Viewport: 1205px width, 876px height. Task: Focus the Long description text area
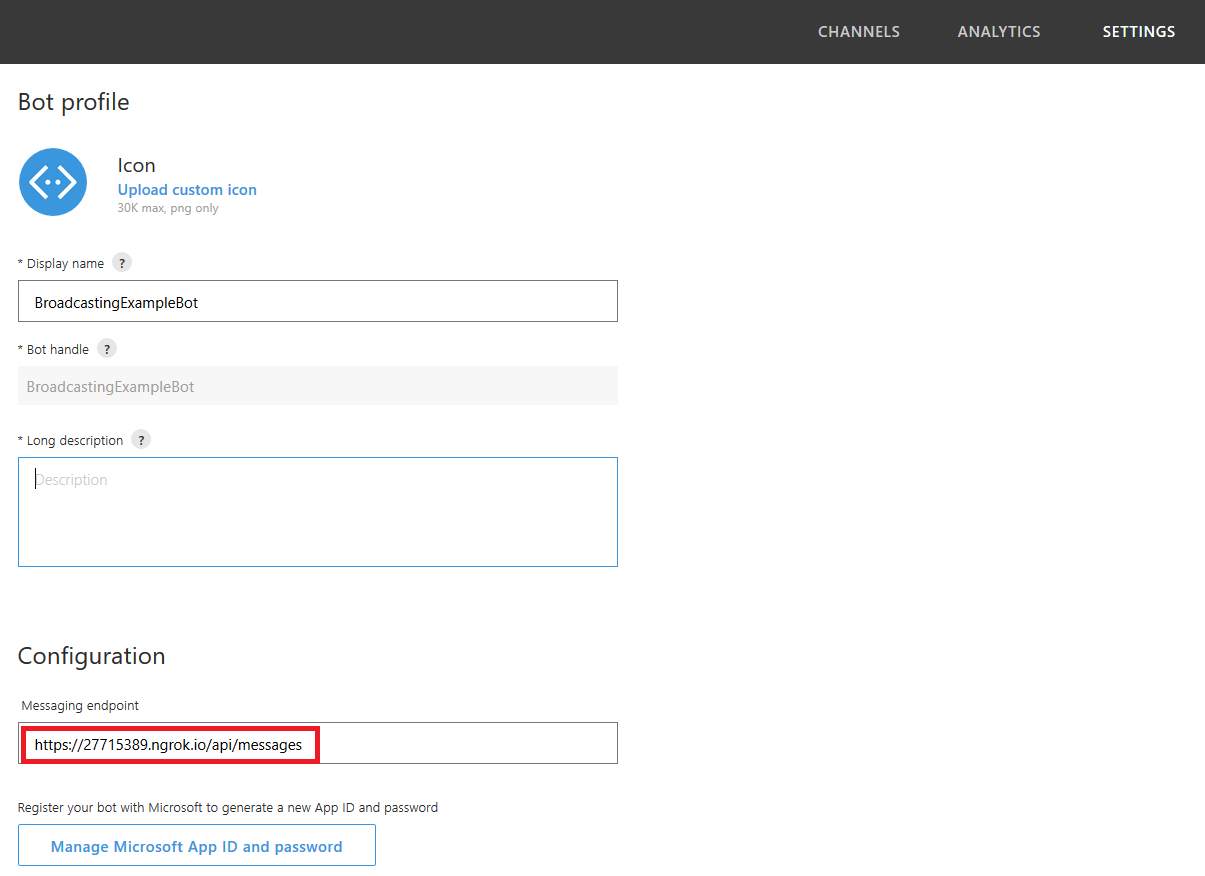click(318, 512)
